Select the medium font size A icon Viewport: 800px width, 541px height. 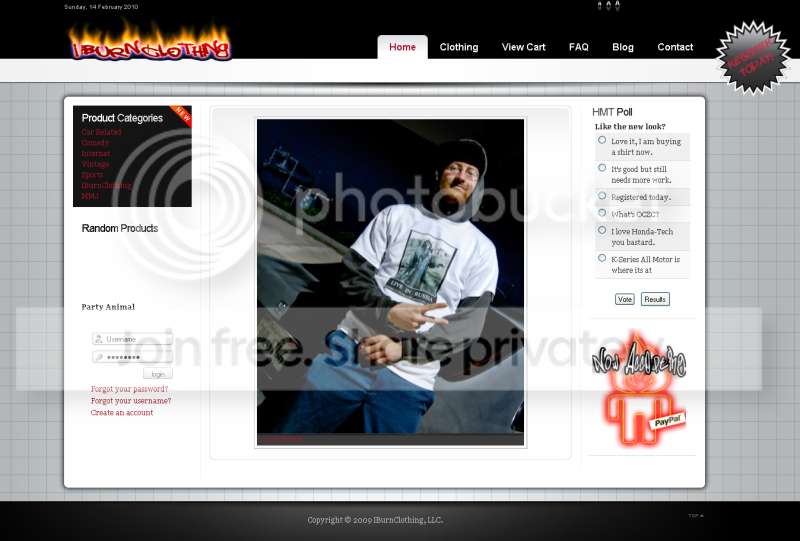608,6
